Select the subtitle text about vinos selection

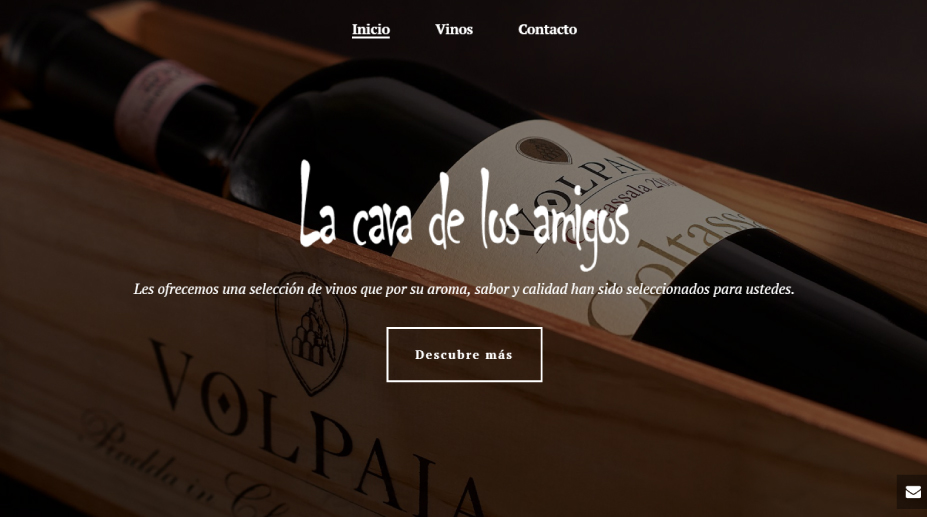464,289
